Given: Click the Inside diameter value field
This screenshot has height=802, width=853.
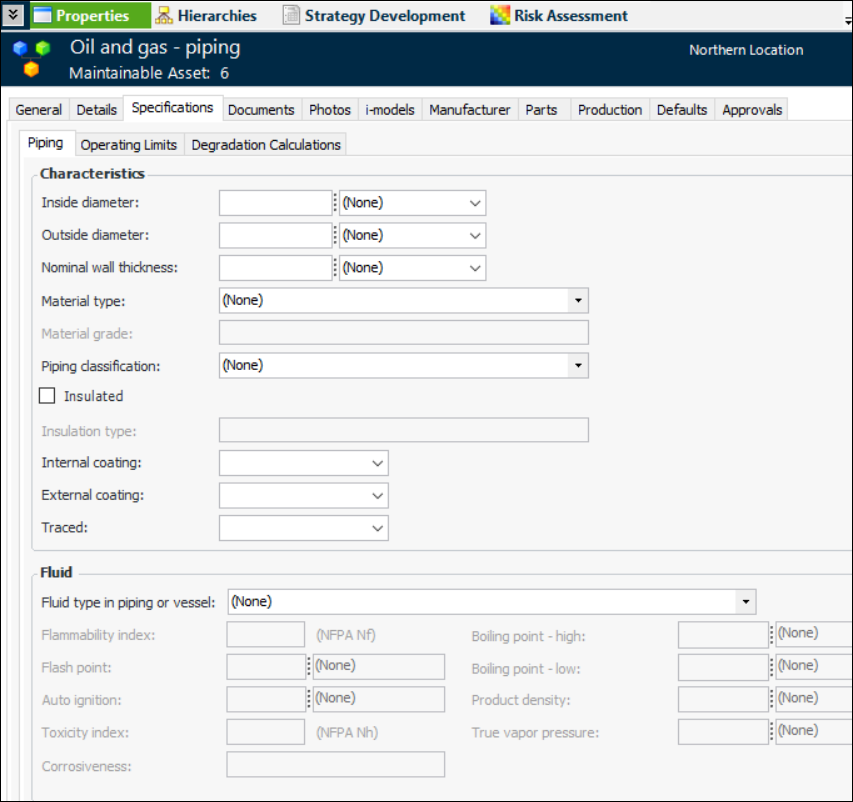Looking at the screenshot, I should pos(275,203).
